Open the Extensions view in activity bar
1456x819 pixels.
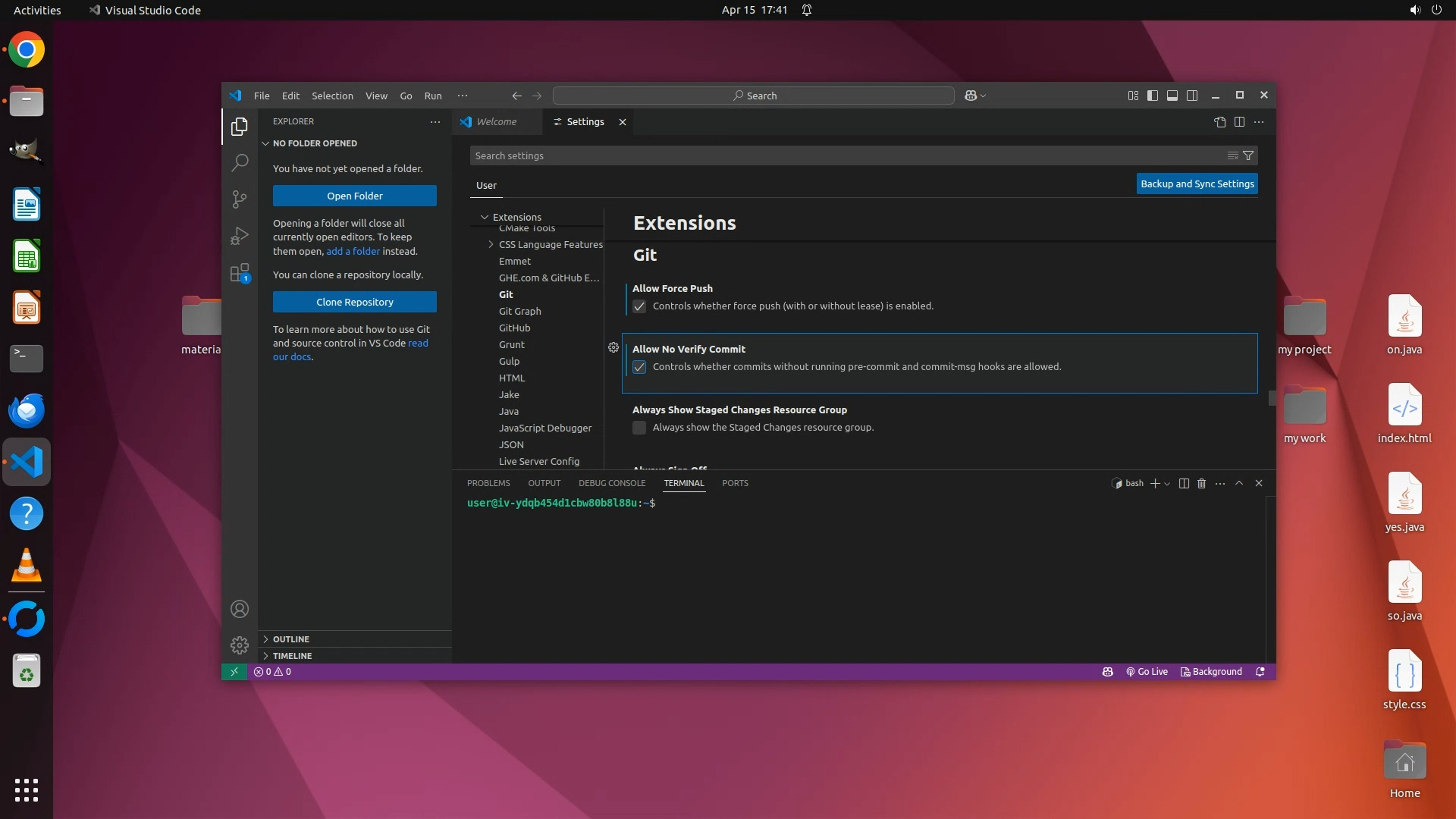point(239,273)
